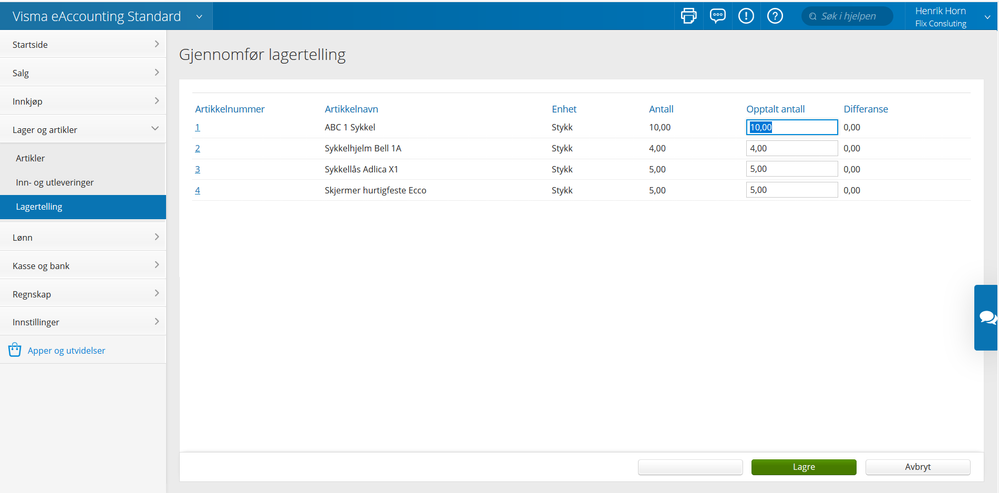The height and width of the screenshot is (493, 999).
Task: Click the Differanse column header
Action: pos(866,109)
